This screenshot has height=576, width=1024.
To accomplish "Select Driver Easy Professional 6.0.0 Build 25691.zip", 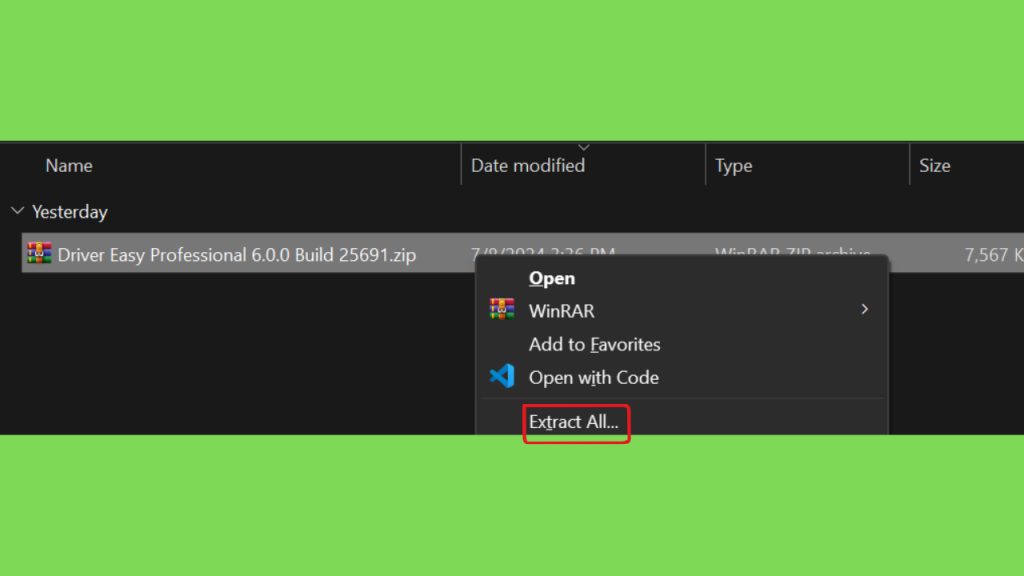I will 236,255.
